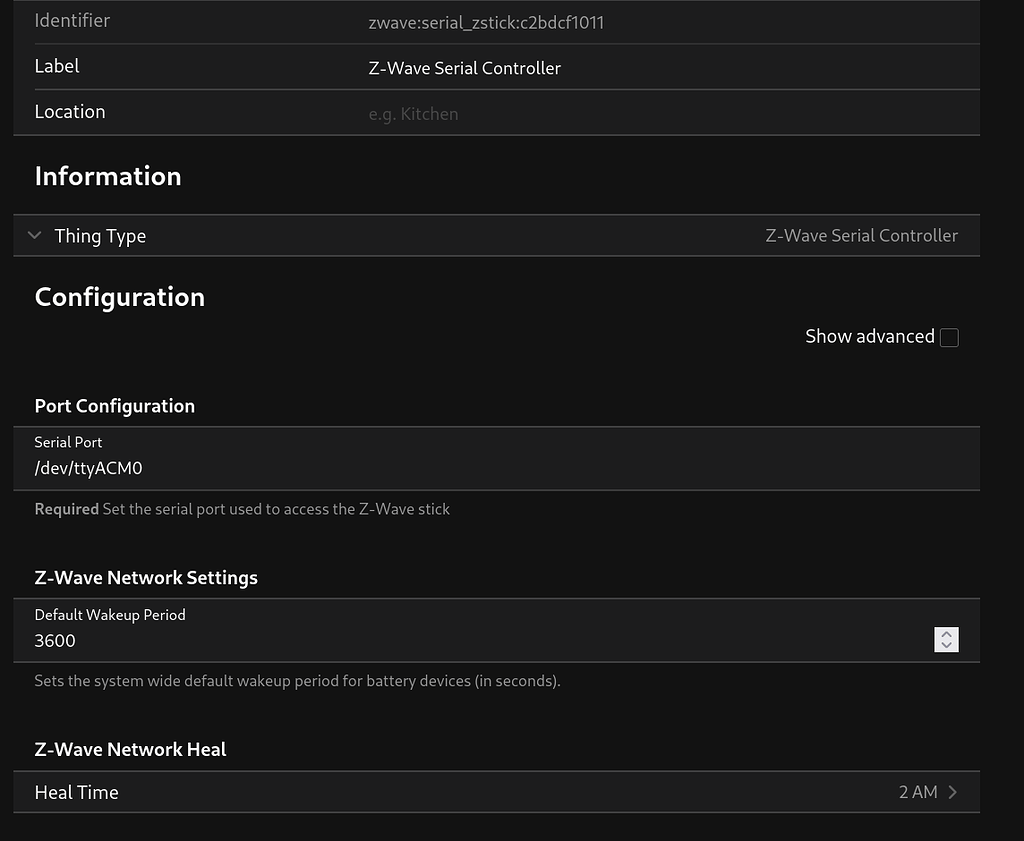Click the stepper up arrow for wakeup period
This screenshot has width=1024, height=841.
click(945, 634)
